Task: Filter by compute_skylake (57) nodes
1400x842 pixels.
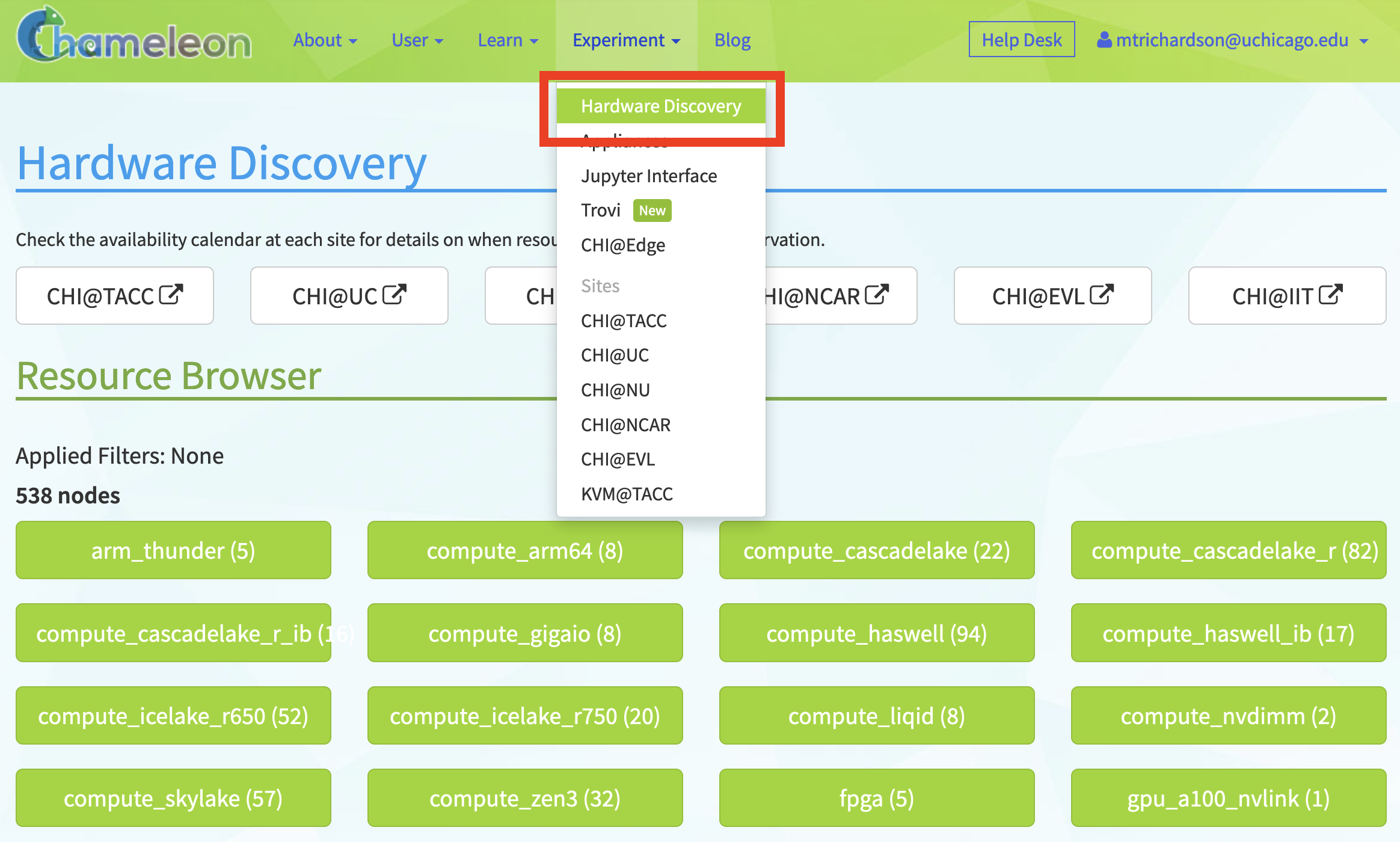Action: (x=173, y=798)
